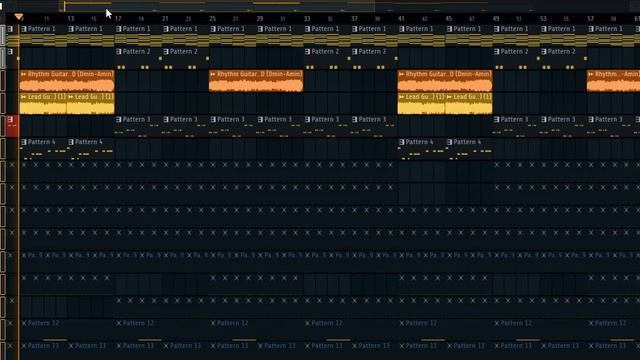Jump to bar 33 on the timeline ruler

[307, 19]
